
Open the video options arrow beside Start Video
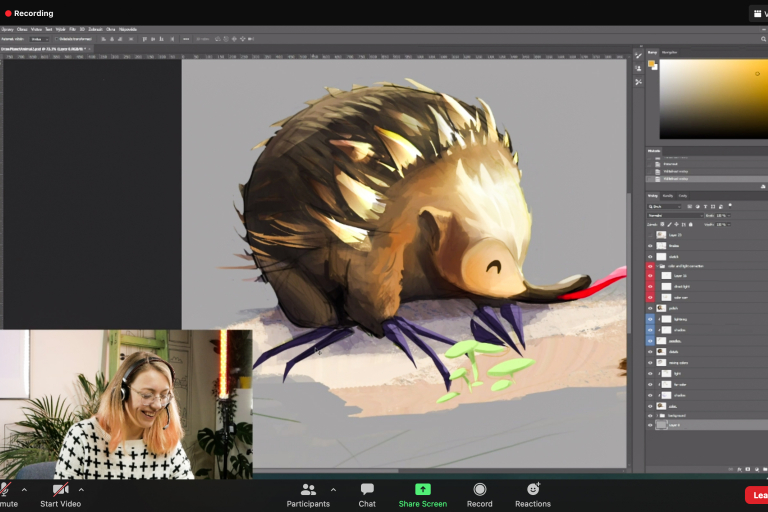point(81,490)
